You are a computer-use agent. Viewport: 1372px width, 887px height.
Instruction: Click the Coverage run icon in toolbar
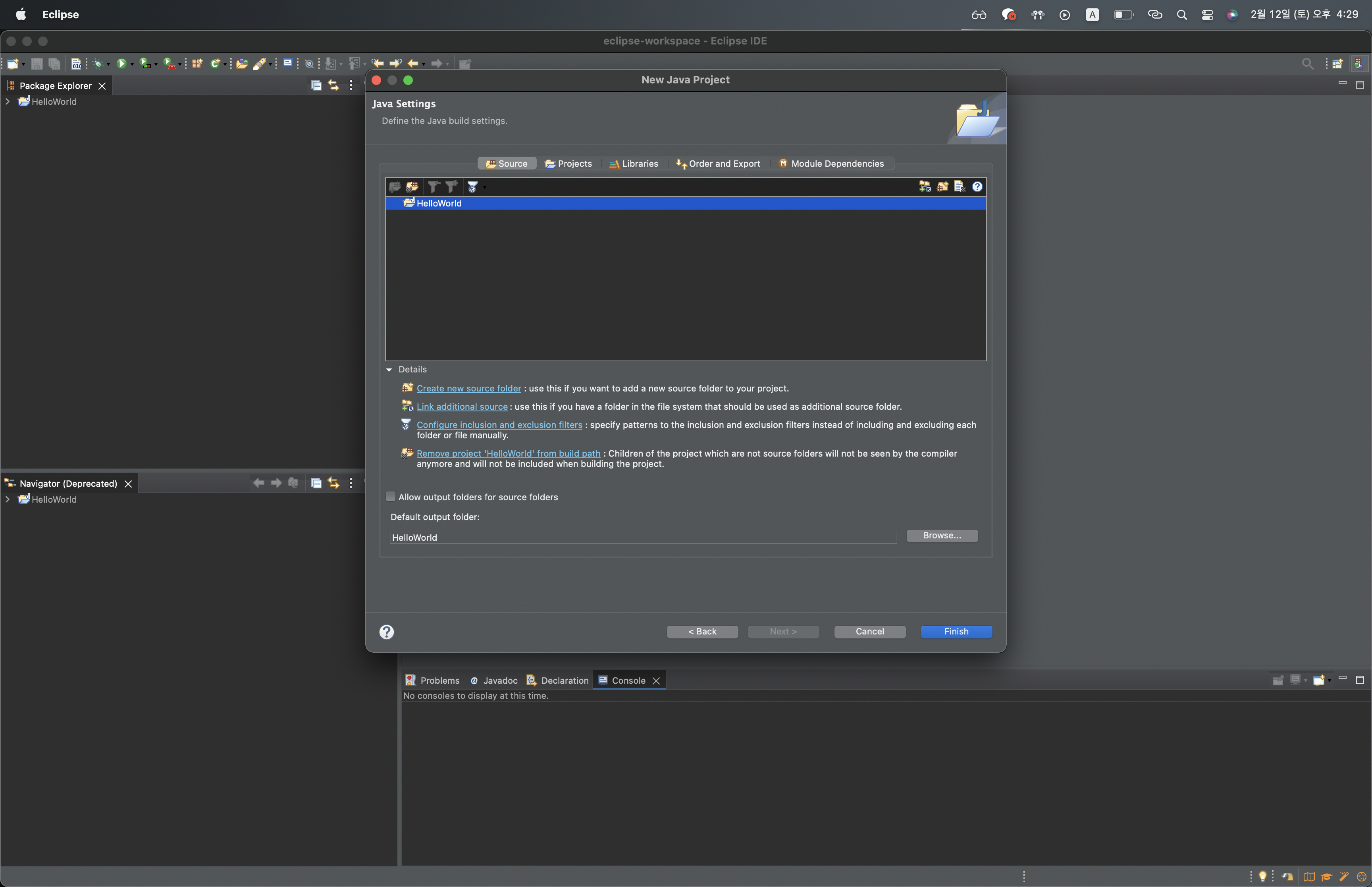click(145, 64)
